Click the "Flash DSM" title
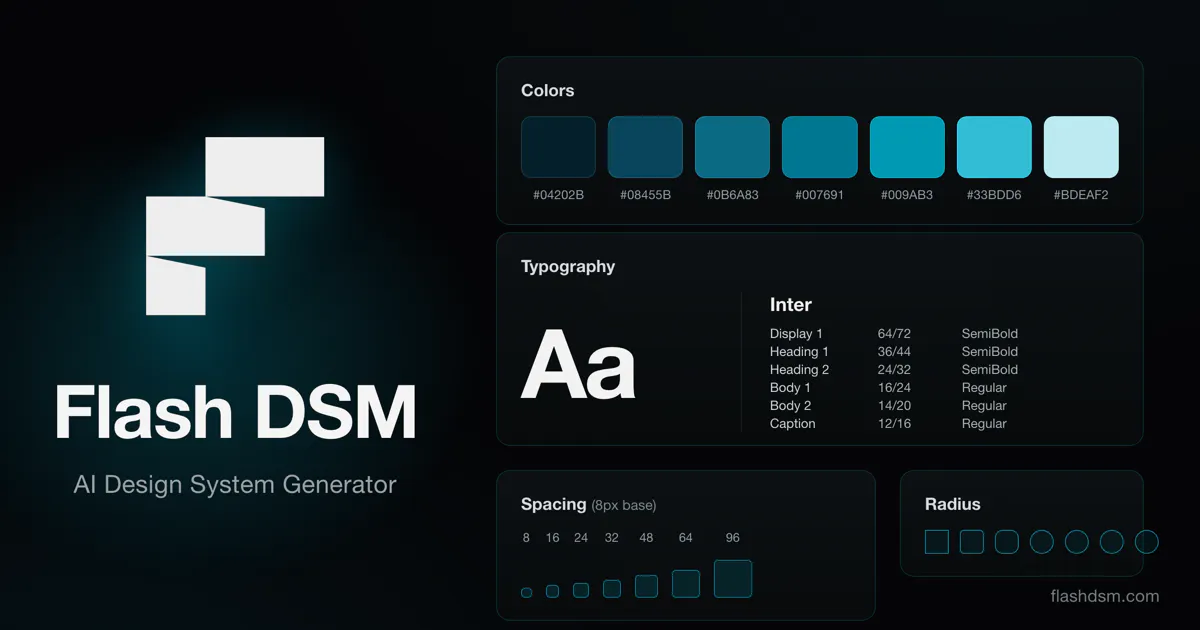 click(235, 412)
